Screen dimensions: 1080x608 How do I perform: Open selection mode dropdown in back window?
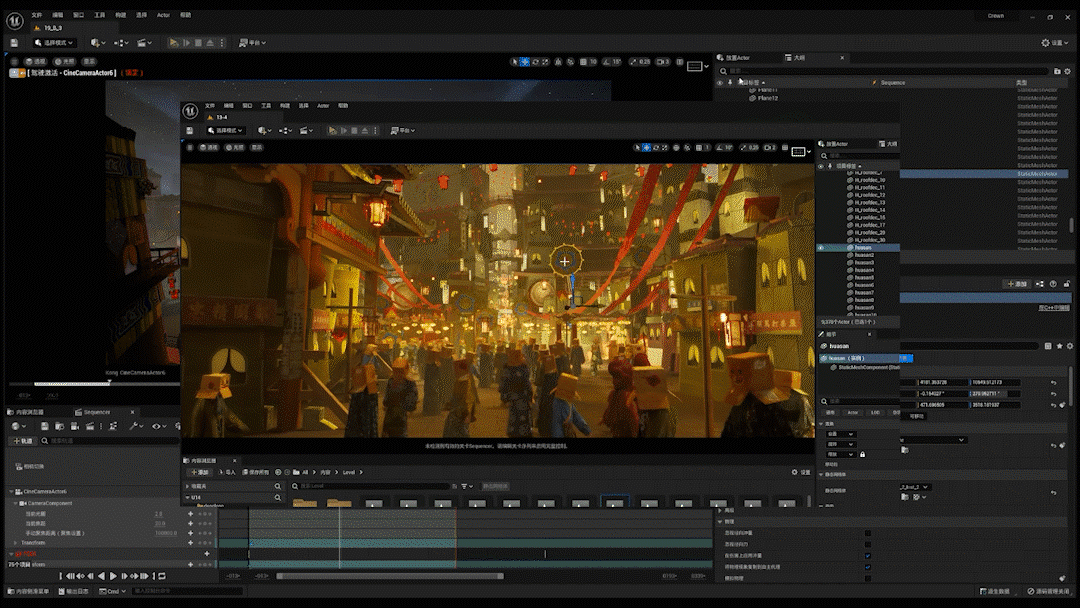[54, 43]
